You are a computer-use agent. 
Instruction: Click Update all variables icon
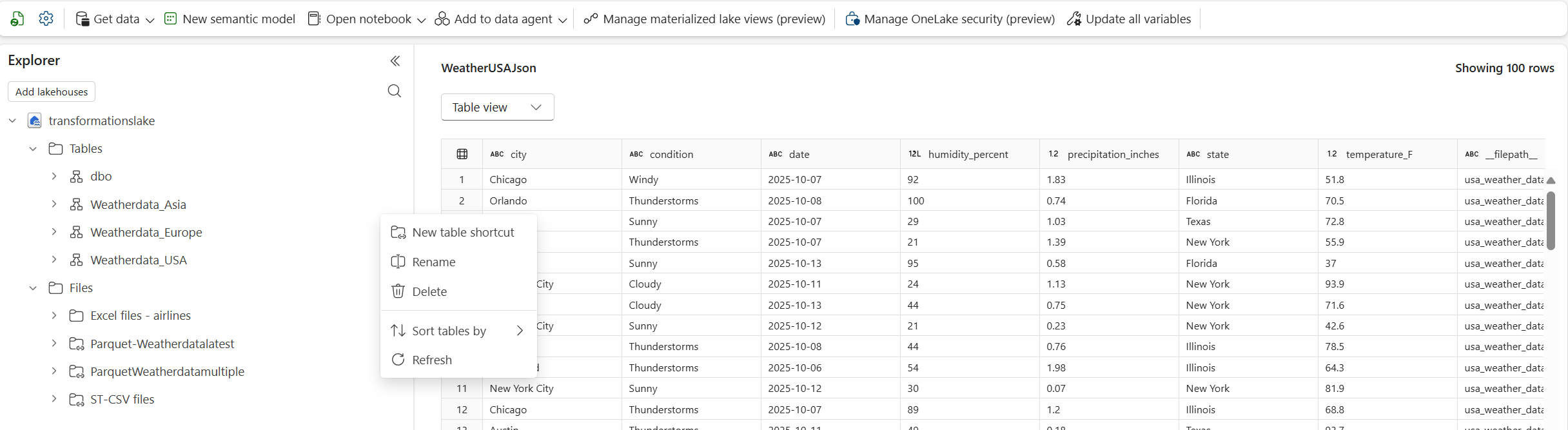point(1074,19)
